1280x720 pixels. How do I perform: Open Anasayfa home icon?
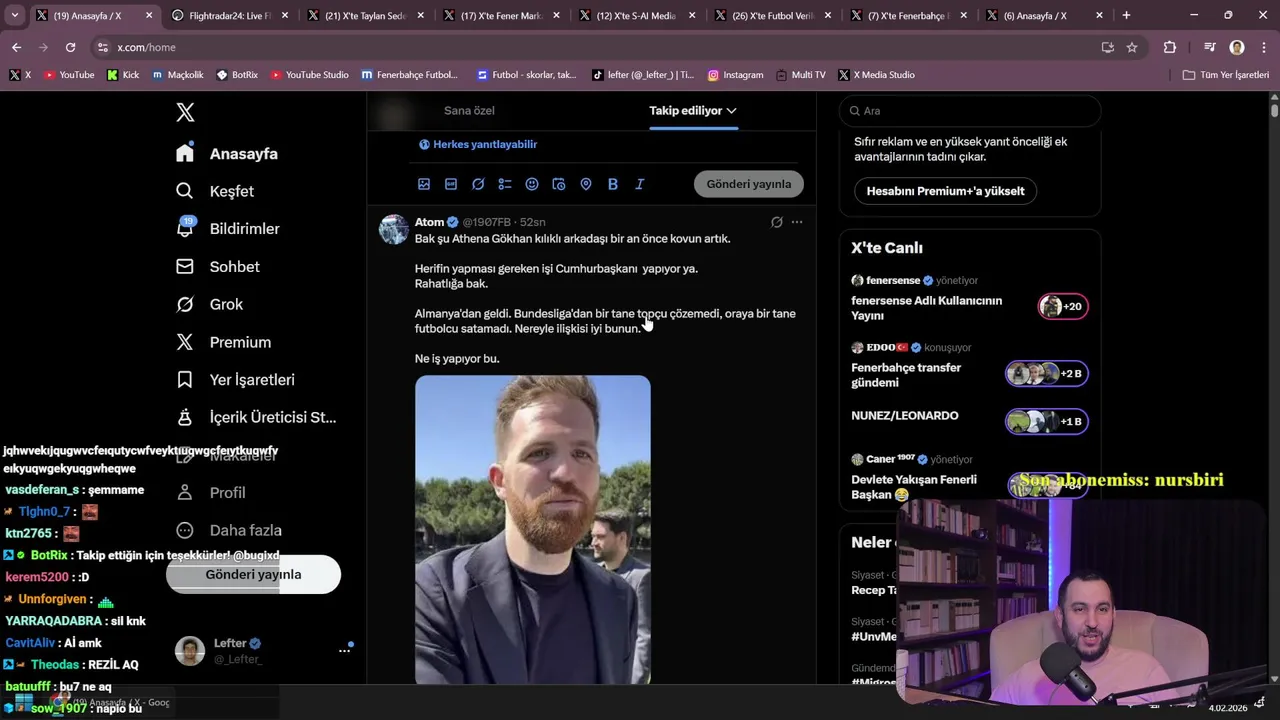[x=185, y=153]
